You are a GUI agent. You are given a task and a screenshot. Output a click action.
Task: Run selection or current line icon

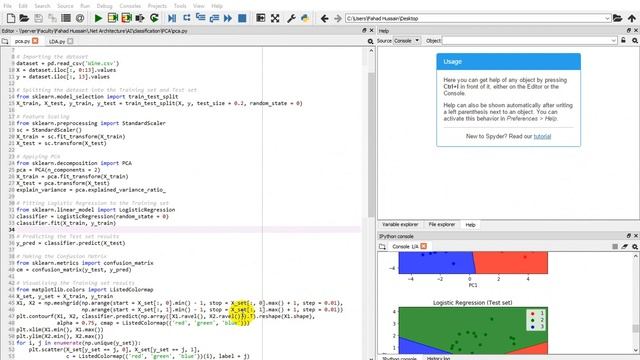[140, 18]
